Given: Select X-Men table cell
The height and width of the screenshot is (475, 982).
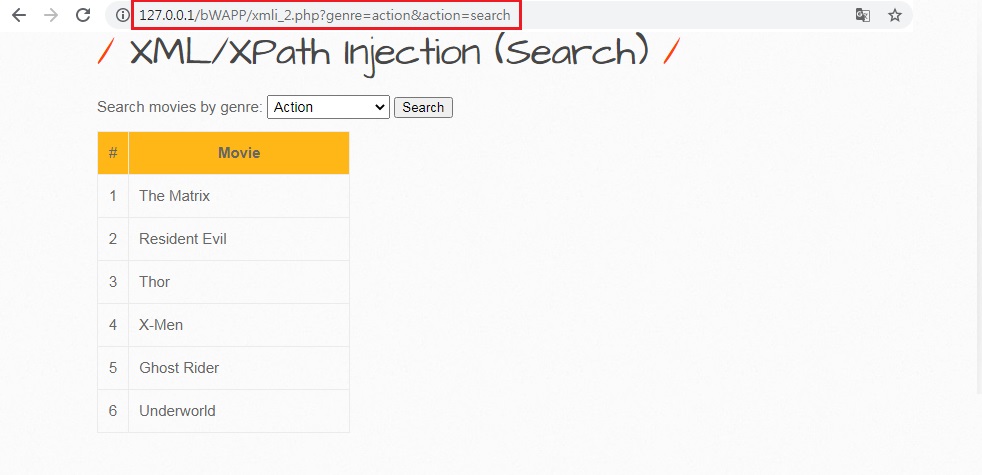Looking at the screenshot, I should 239,325.
